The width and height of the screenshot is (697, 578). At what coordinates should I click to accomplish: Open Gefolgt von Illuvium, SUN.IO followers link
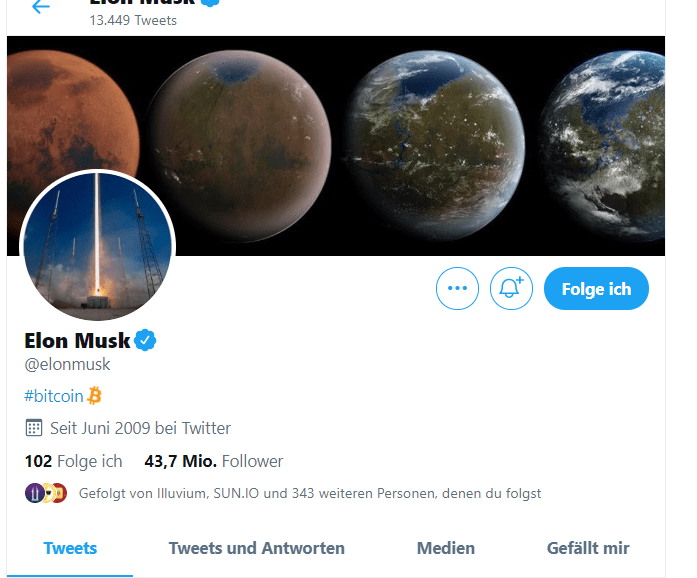click(x=310, y=493)
